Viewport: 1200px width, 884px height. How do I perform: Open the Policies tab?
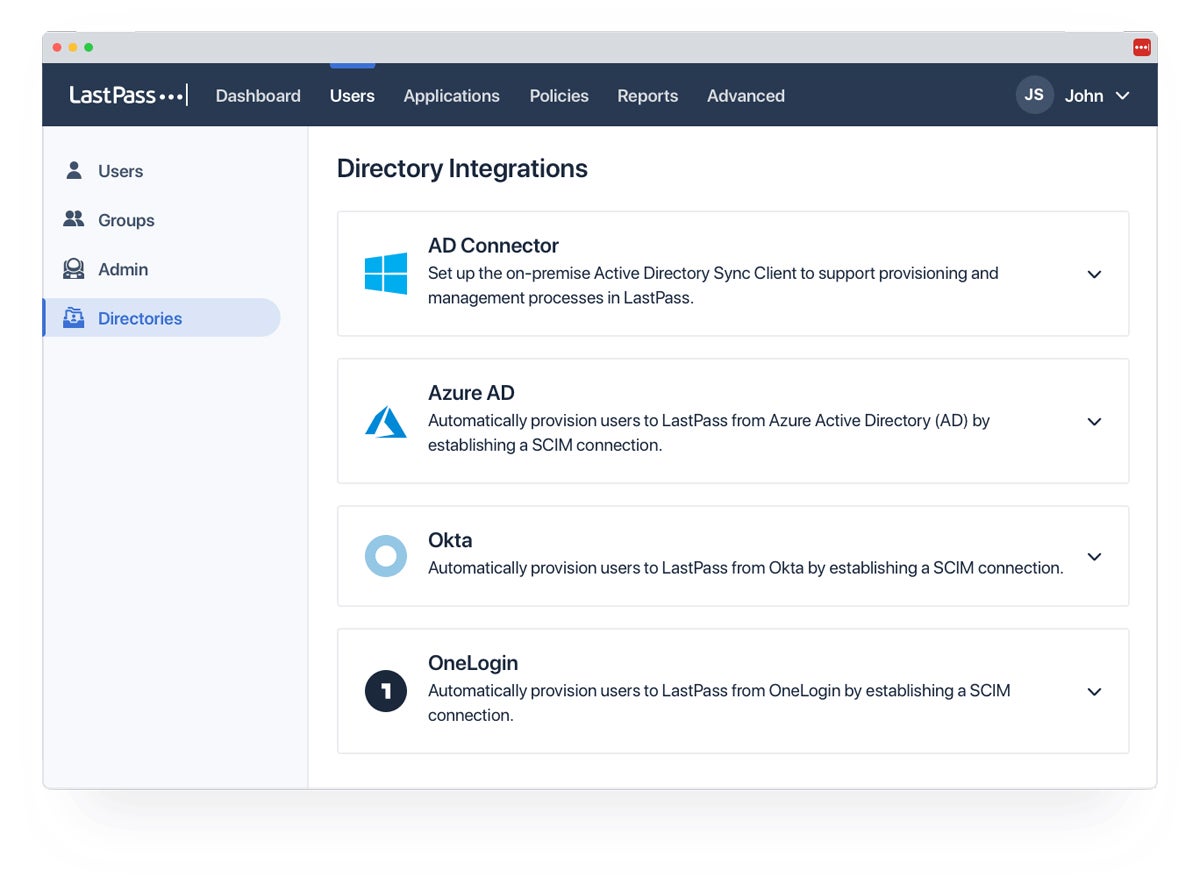[559, 96]
